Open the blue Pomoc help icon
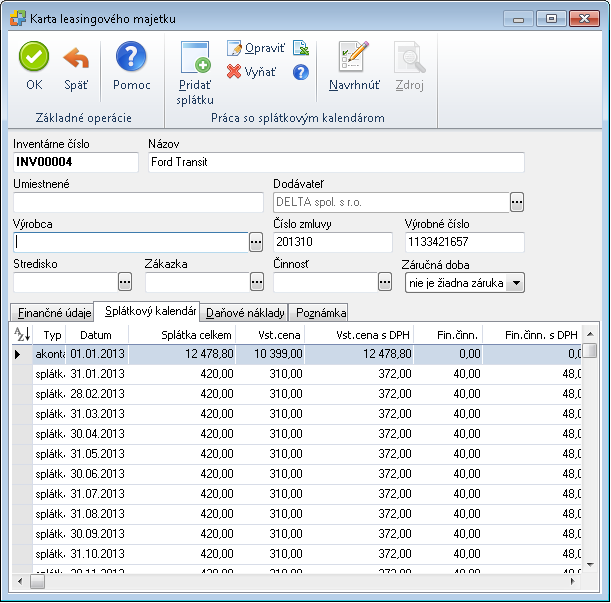Viewport: 611px width, 603px height. point(131,57)
